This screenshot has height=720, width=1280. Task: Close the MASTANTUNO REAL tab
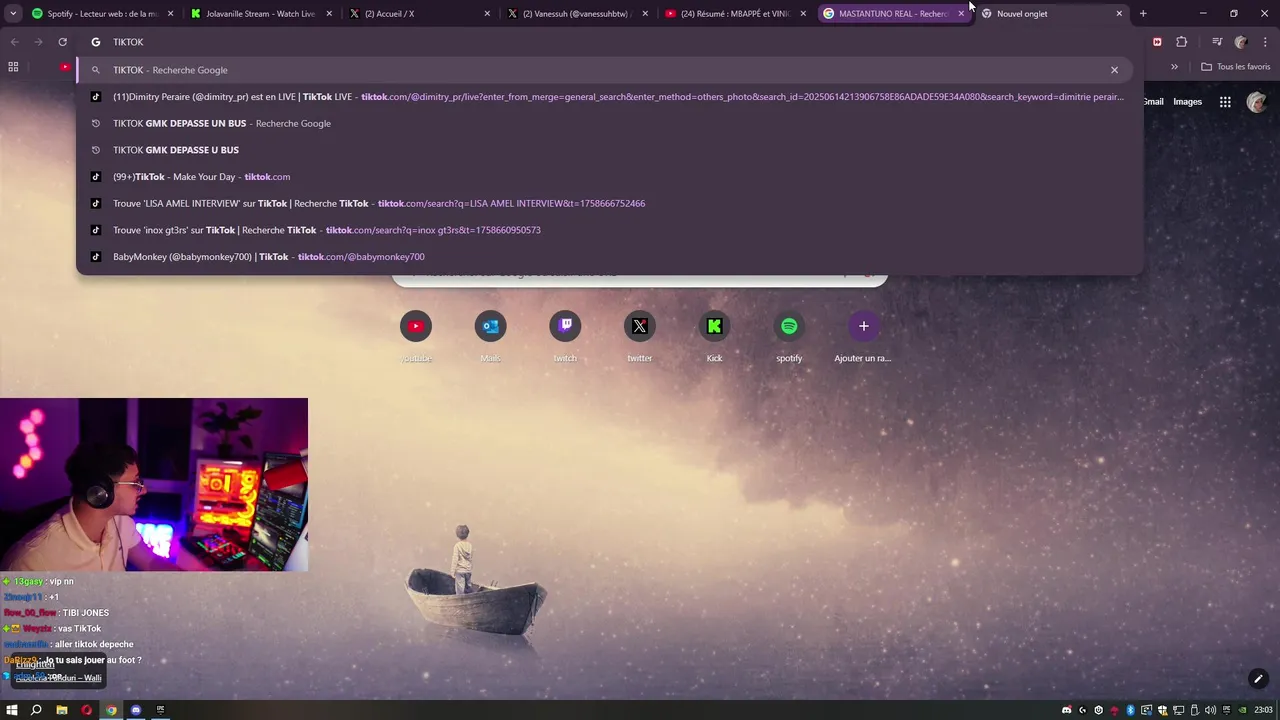961,14
